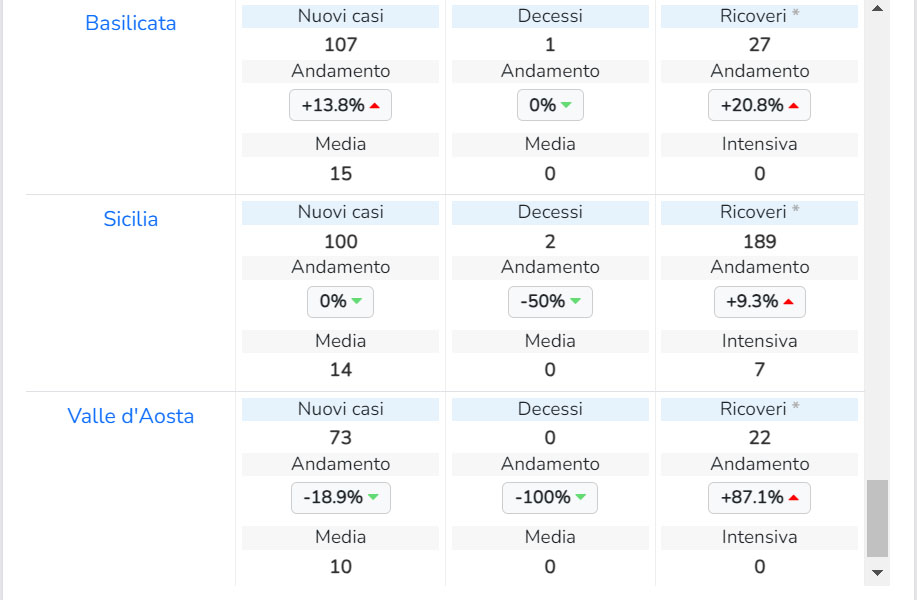Click the asterisk next to Basilicata's Ricoveri
Screen dimensions: 917x600
(796, 15)
